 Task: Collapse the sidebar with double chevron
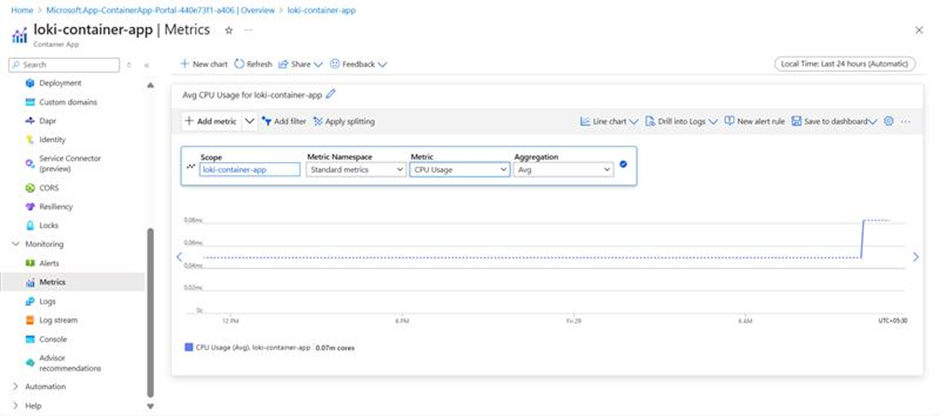tap(146, 65)
